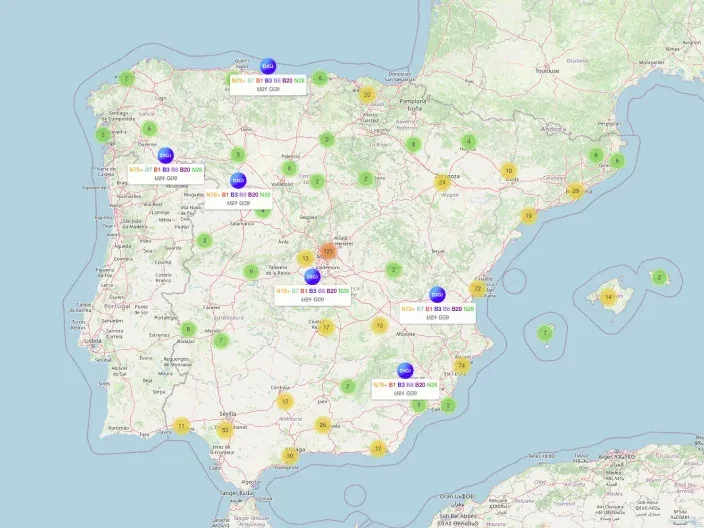Open the 8 cluster near Badajoz
Image resolution: width=704 pixels, height=528 pixels.
click(188, 329)
